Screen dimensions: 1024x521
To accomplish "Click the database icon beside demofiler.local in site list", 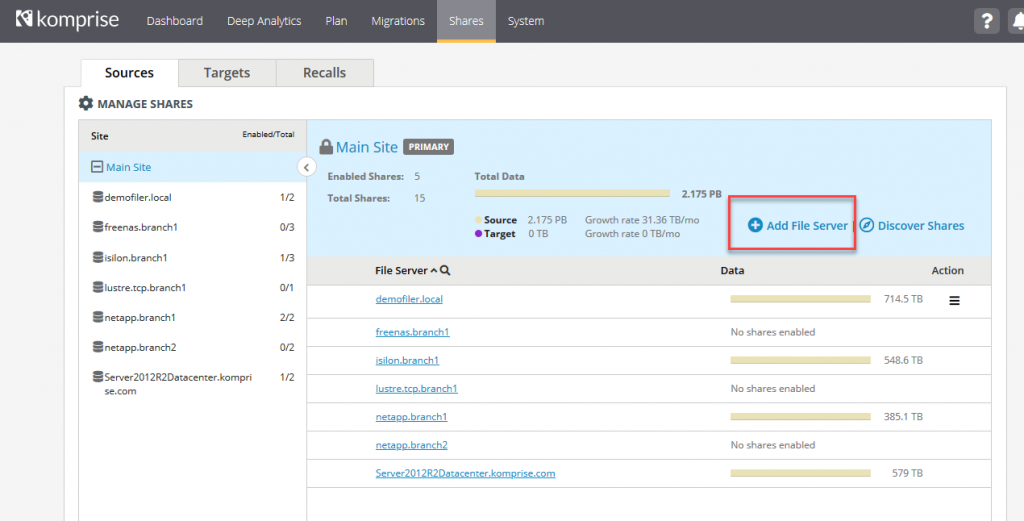I will [x=98, y=197].
